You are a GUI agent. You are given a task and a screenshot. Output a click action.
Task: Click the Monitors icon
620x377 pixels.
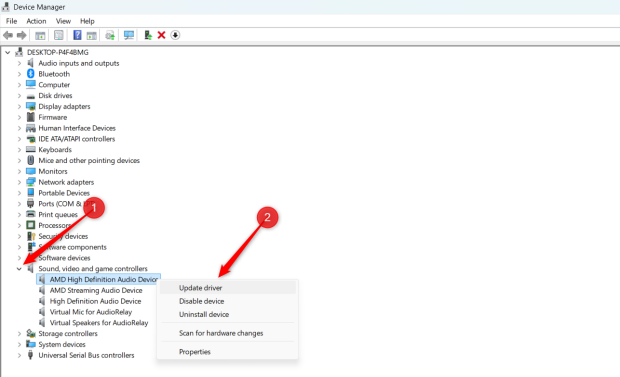coord(30,171)
